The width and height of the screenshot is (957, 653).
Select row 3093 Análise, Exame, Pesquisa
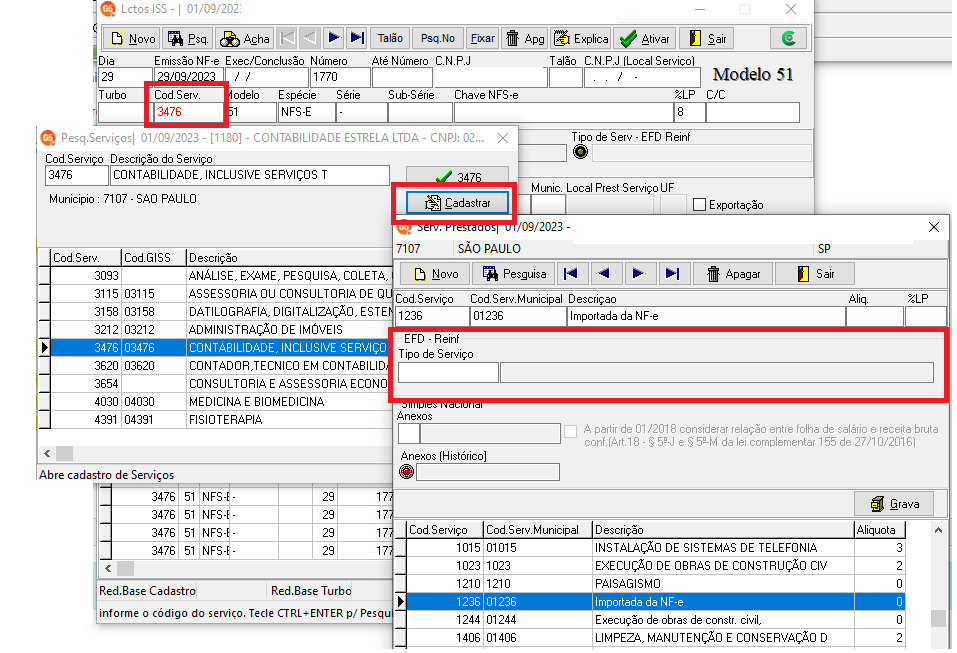tap(220, 276)
